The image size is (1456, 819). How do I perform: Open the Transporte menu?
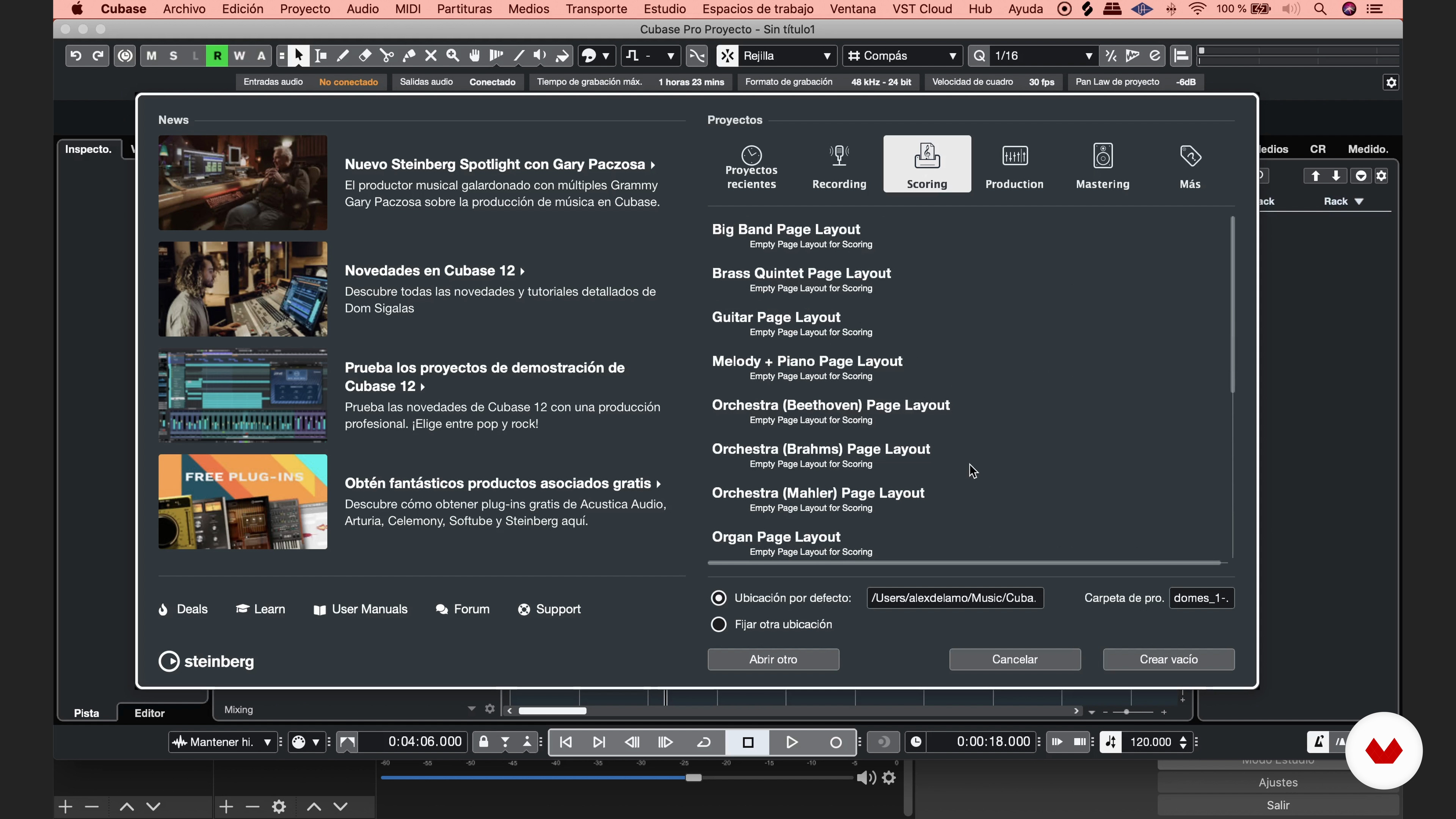[596, 9]
